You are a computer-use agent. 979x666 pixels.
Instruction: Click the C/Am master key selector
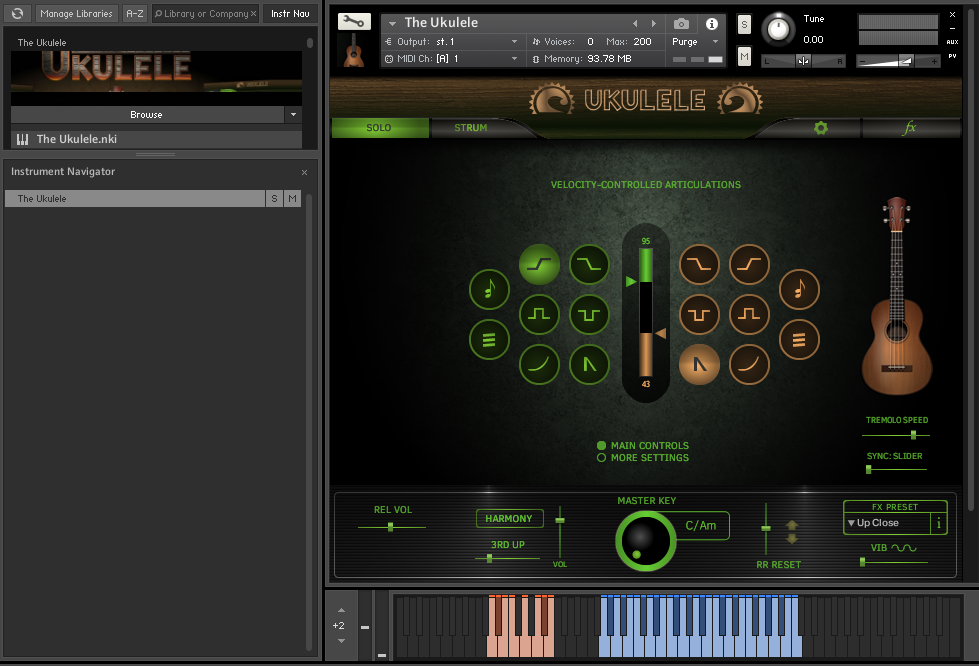pos(701,526)
